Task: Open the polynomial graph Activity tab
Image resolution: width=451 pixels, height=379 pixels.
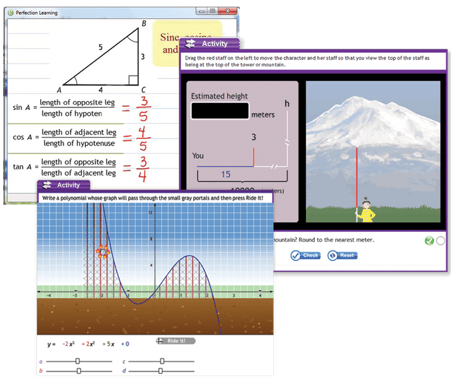Action: tap(63, 185)
